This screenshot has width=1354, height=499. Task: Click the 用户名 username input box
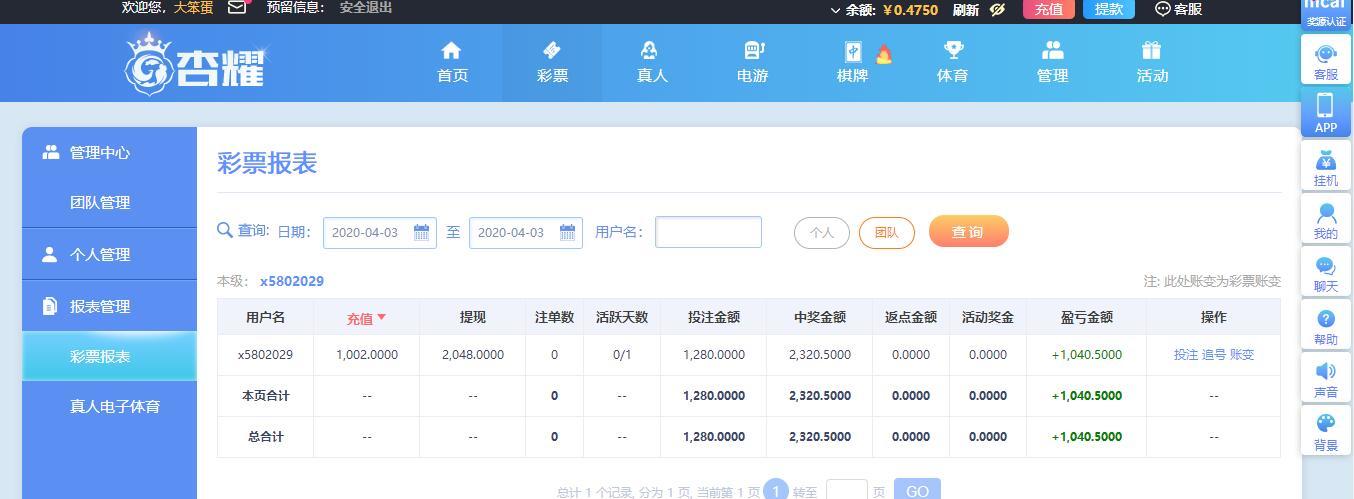[x=708, y=232]
